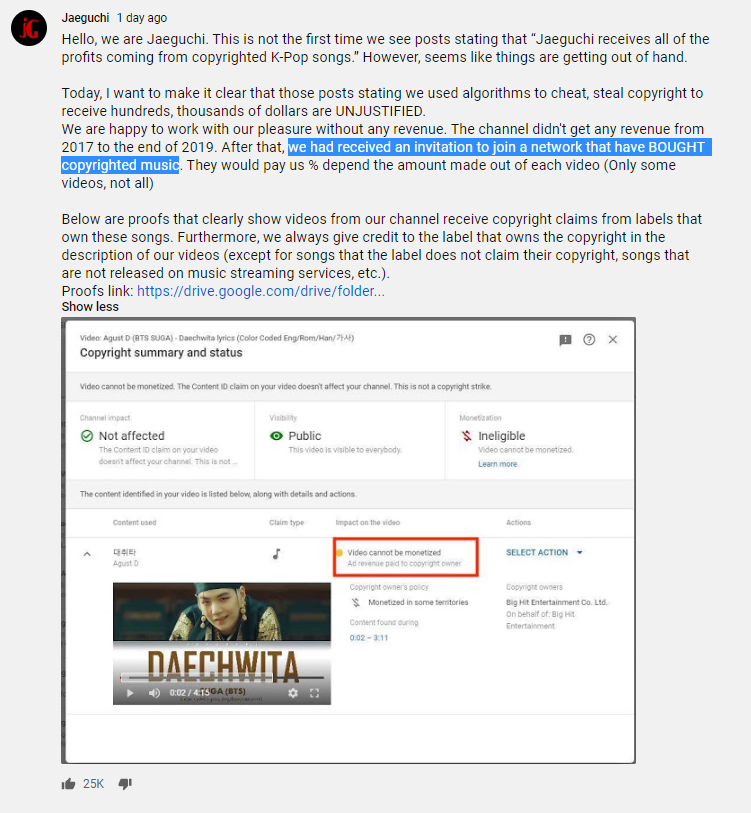Click the music note claim type icon
751x813 pixels.
coord(277,554)
